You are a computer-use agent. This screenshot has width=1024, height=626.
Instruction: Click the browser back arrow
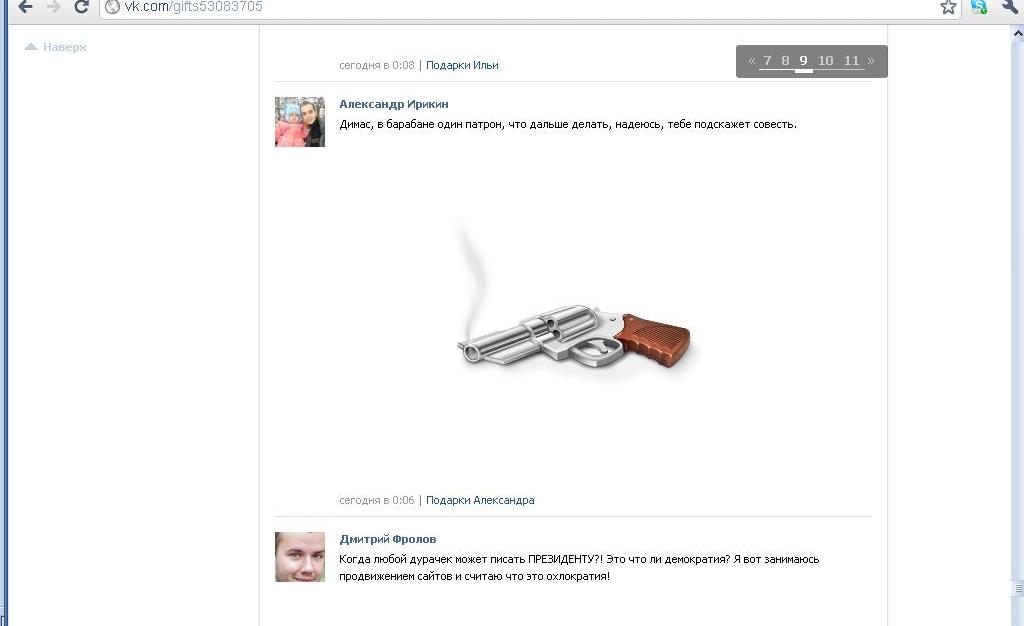25,7
